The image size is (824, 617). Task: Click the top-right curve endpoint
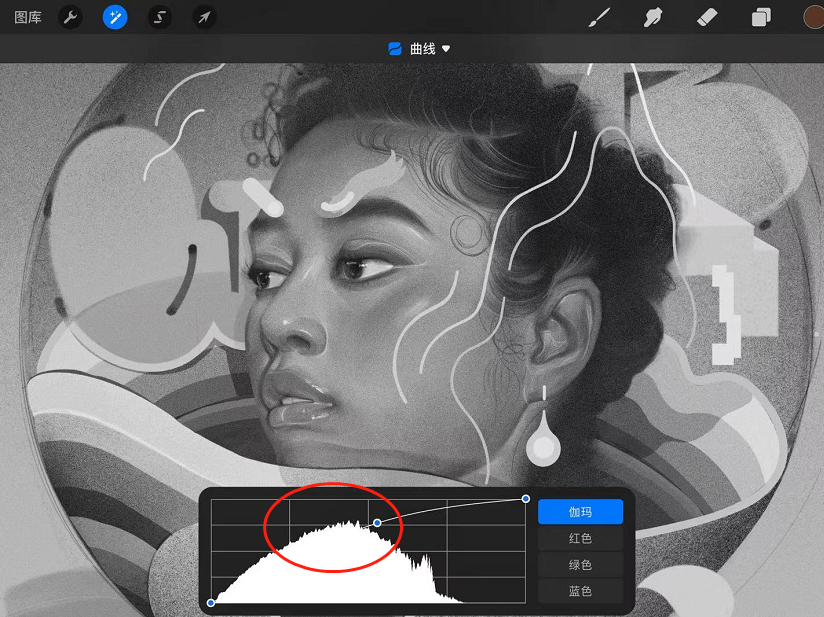point(526,499)
